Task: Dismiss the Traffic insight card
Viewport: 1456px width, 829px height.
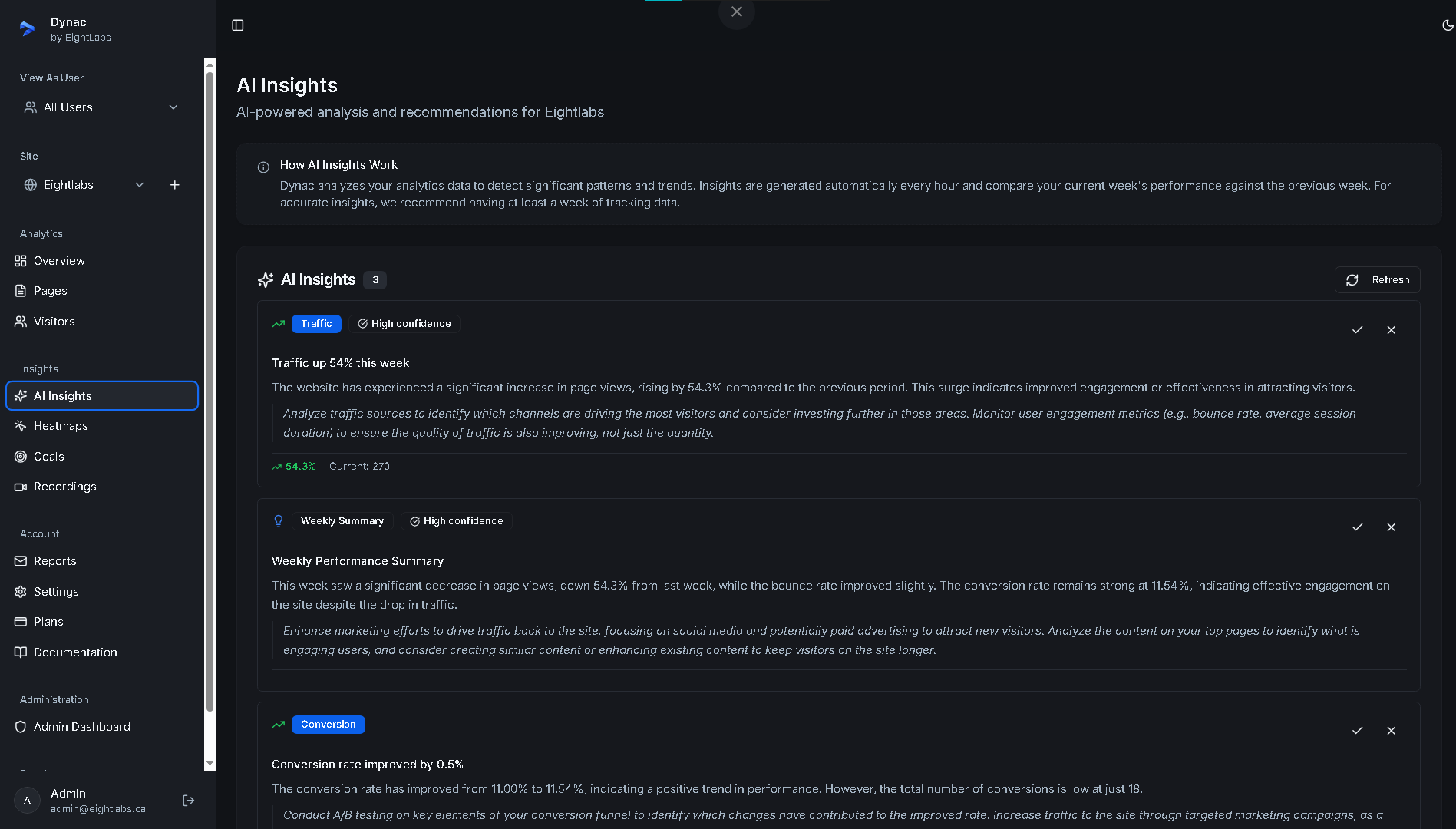Action: click(1391, 330)
